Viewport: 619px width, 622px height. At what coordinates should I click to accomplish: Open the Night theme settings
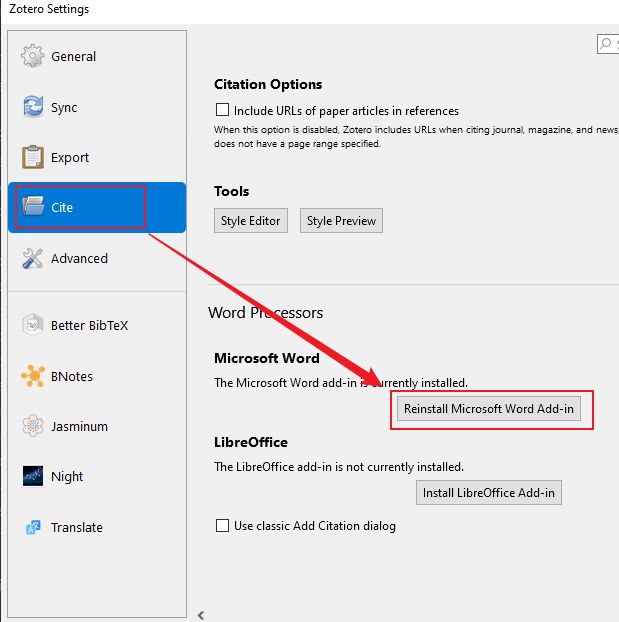pos(97,476)
